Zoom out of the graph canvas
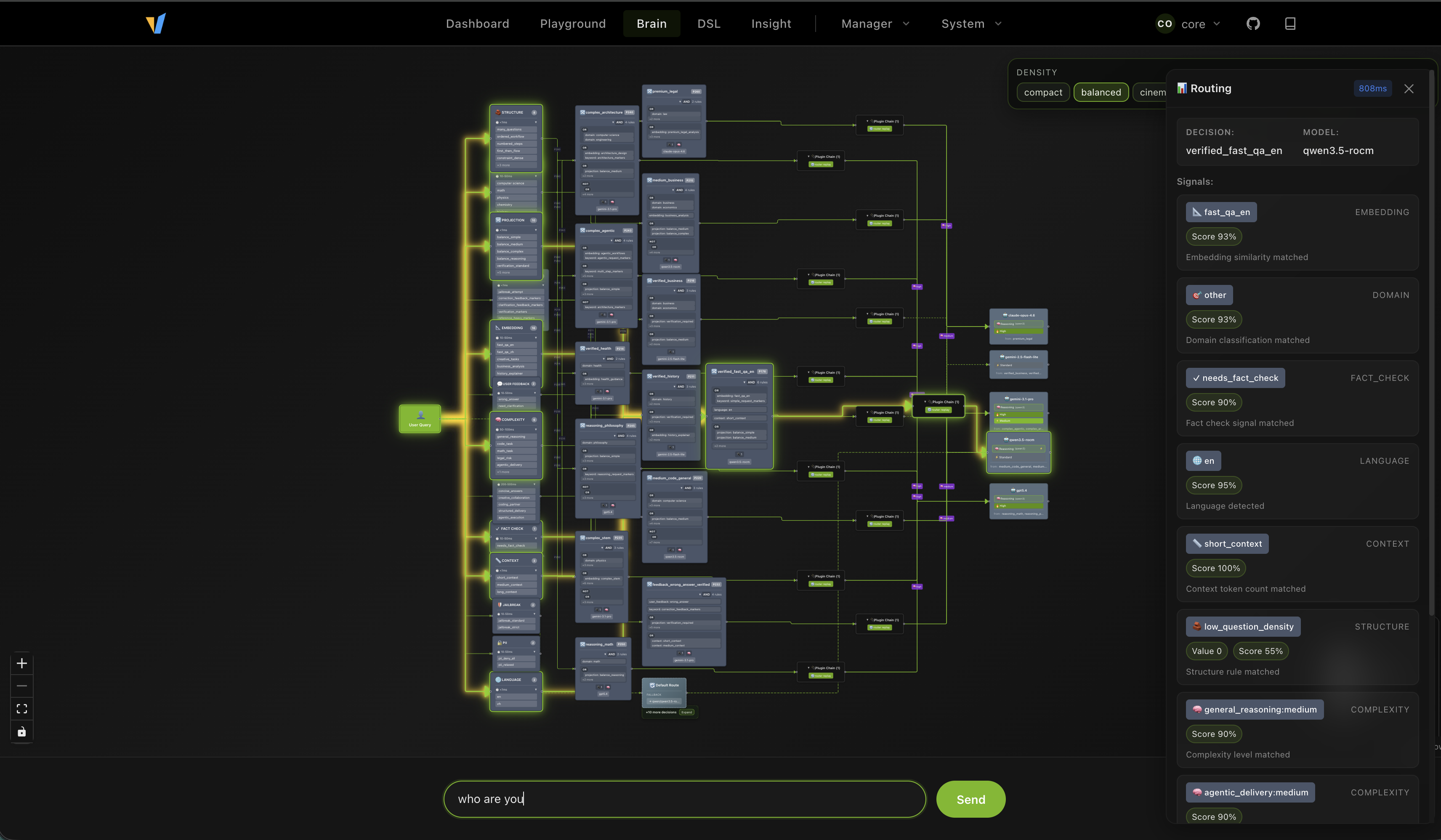The width and height of the screenshot is (1441, 840). (x=22, y=686)
